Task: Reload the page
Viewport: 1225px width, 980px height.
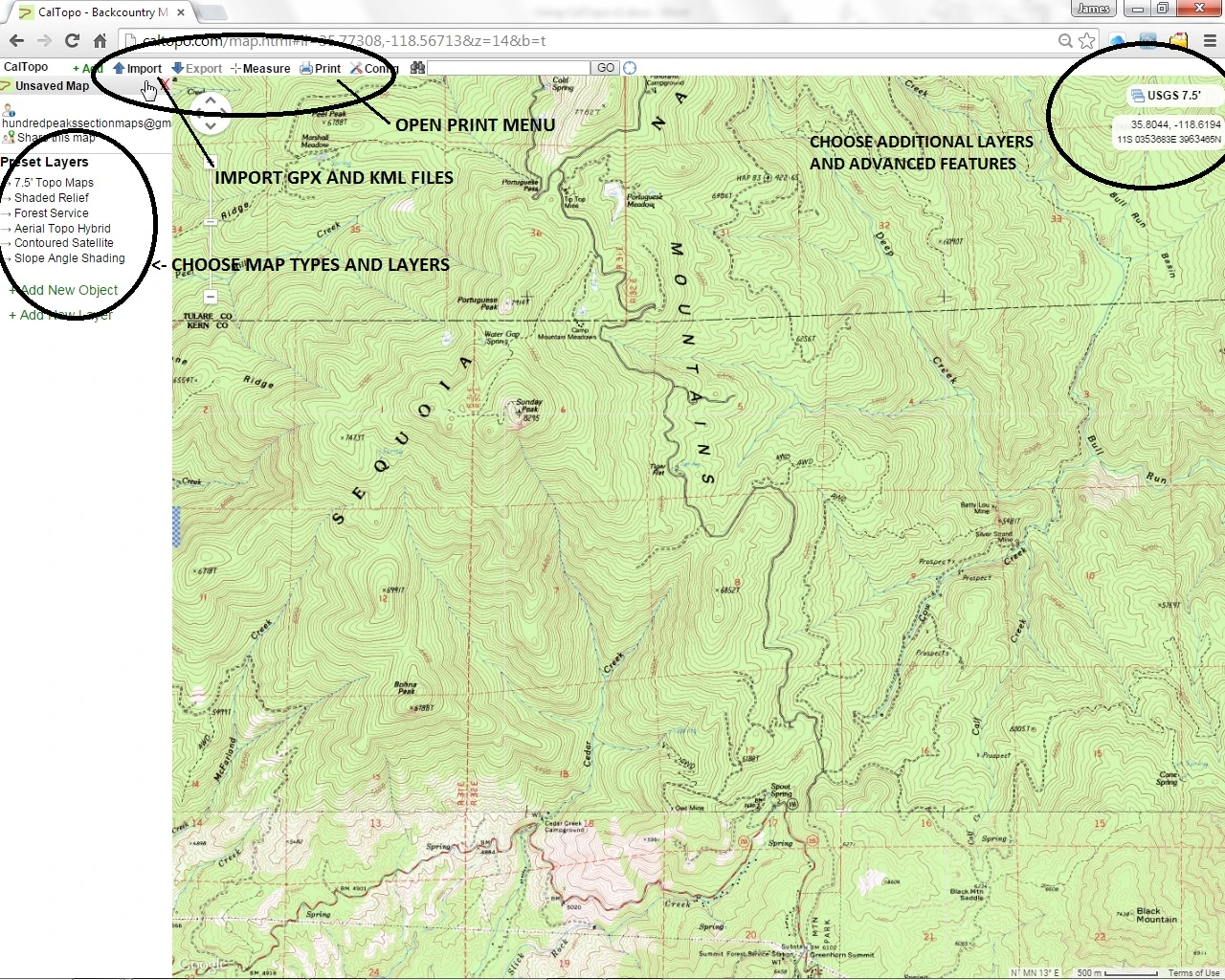Action: (x=72, y=41)
